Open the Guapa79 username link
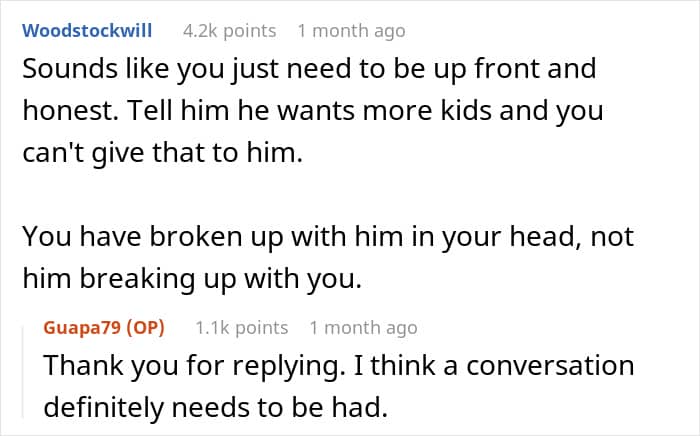700x436 pixels. pyautogui.click(x=82, y=328)
